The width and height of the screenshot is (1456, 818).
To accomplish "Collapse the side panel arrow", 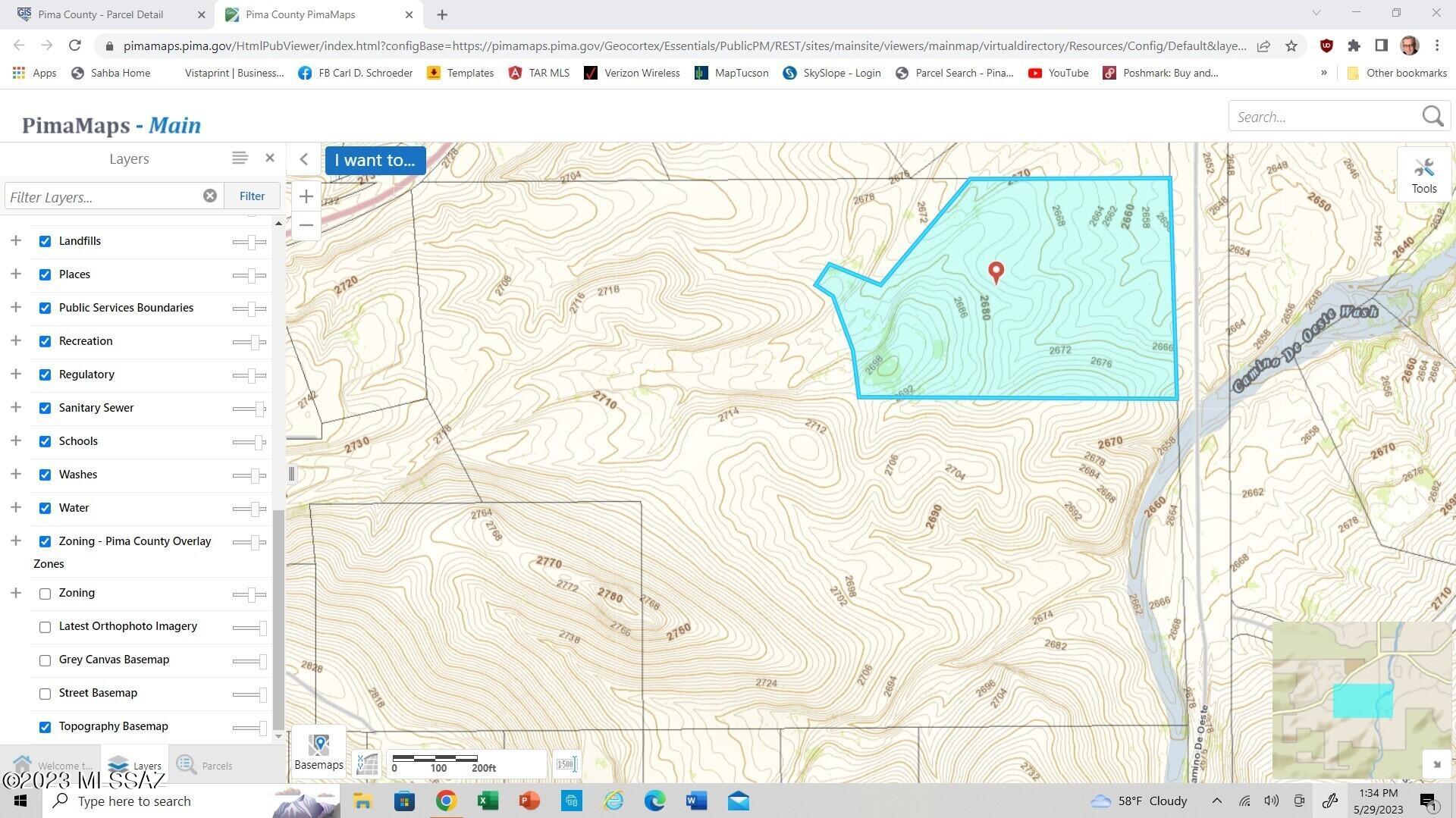I will [304, 159].
